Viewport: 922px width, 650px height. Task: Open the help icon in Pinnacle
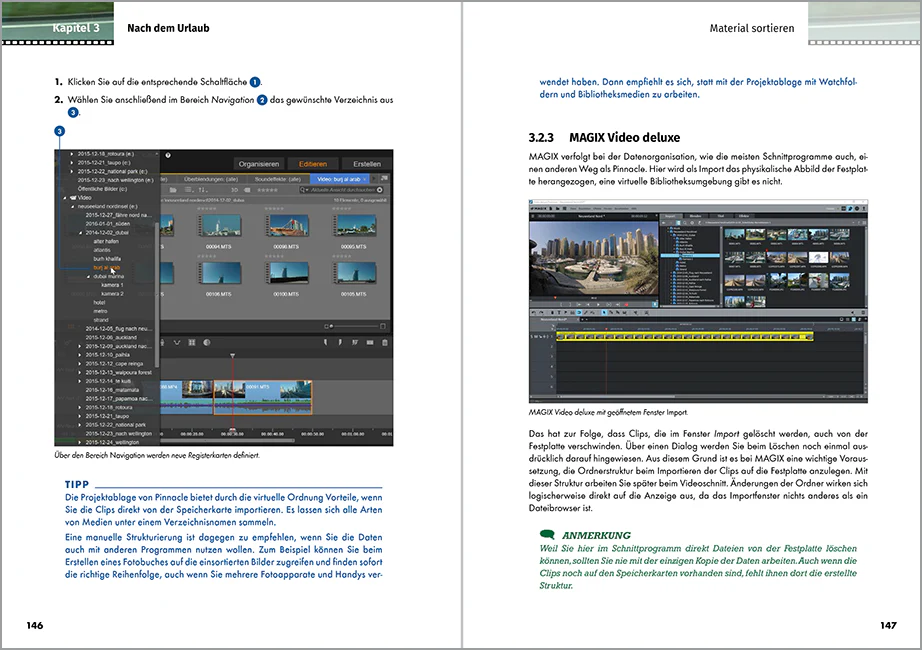(x=168, y=155)
